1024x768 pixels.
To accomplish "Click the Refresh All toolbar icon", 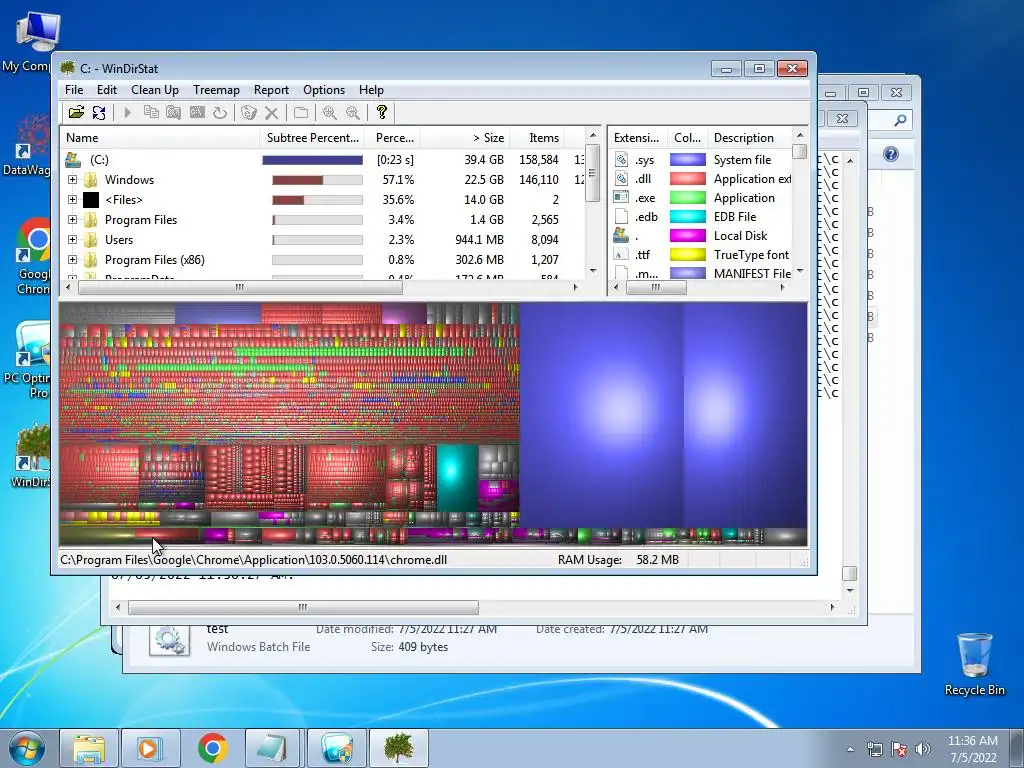I will point(99,112).
